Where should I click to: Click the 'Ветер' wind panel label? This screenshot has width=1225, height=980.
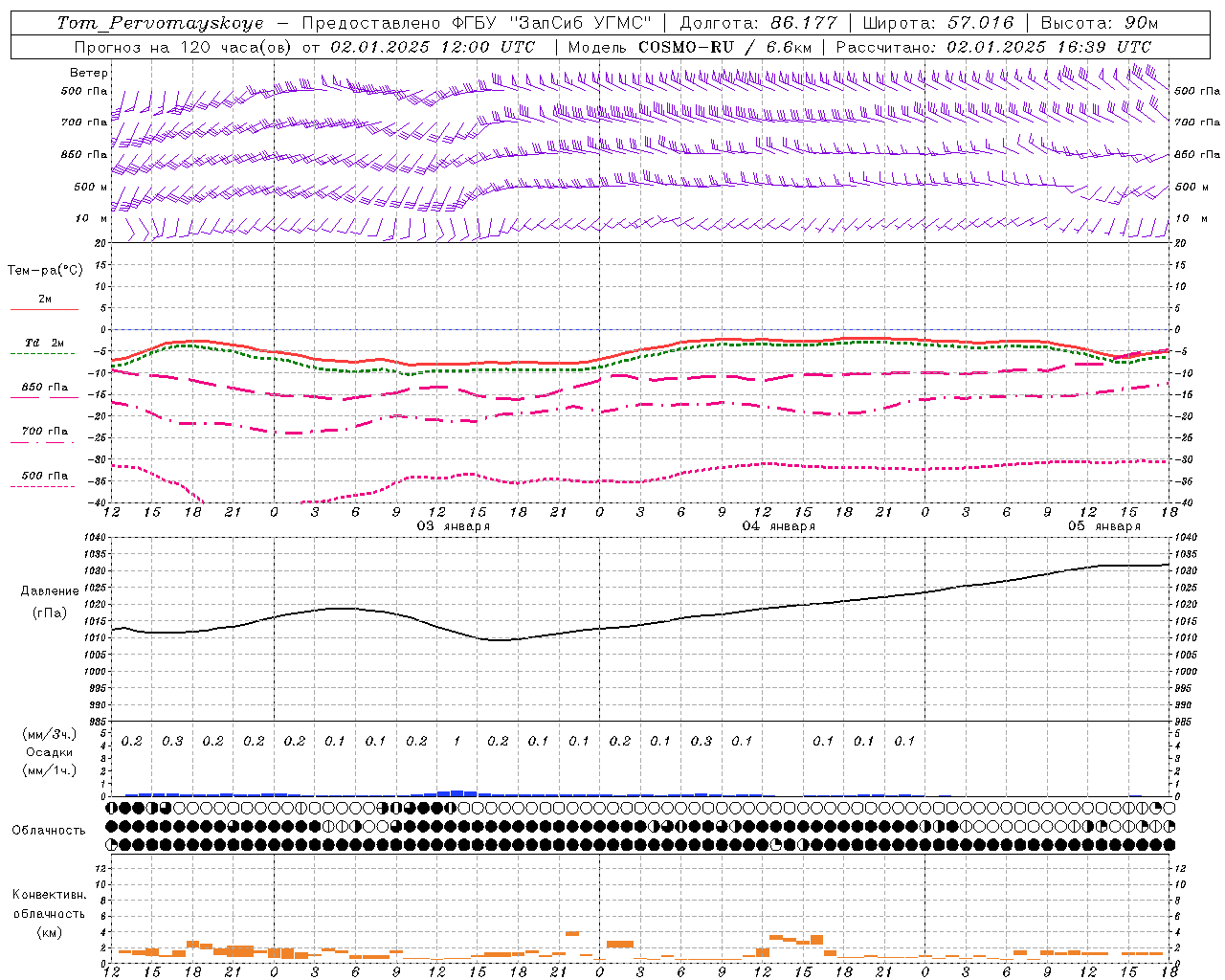89,73
